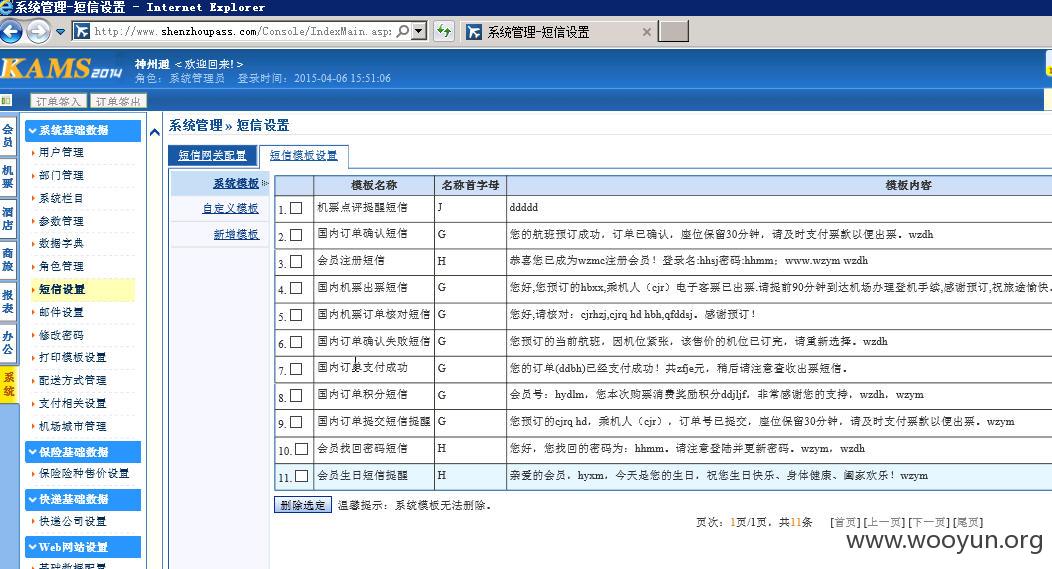Click the search magnifier in address bar
Image resolution: width=1052 pixels, height=569 pixels.
403,31
